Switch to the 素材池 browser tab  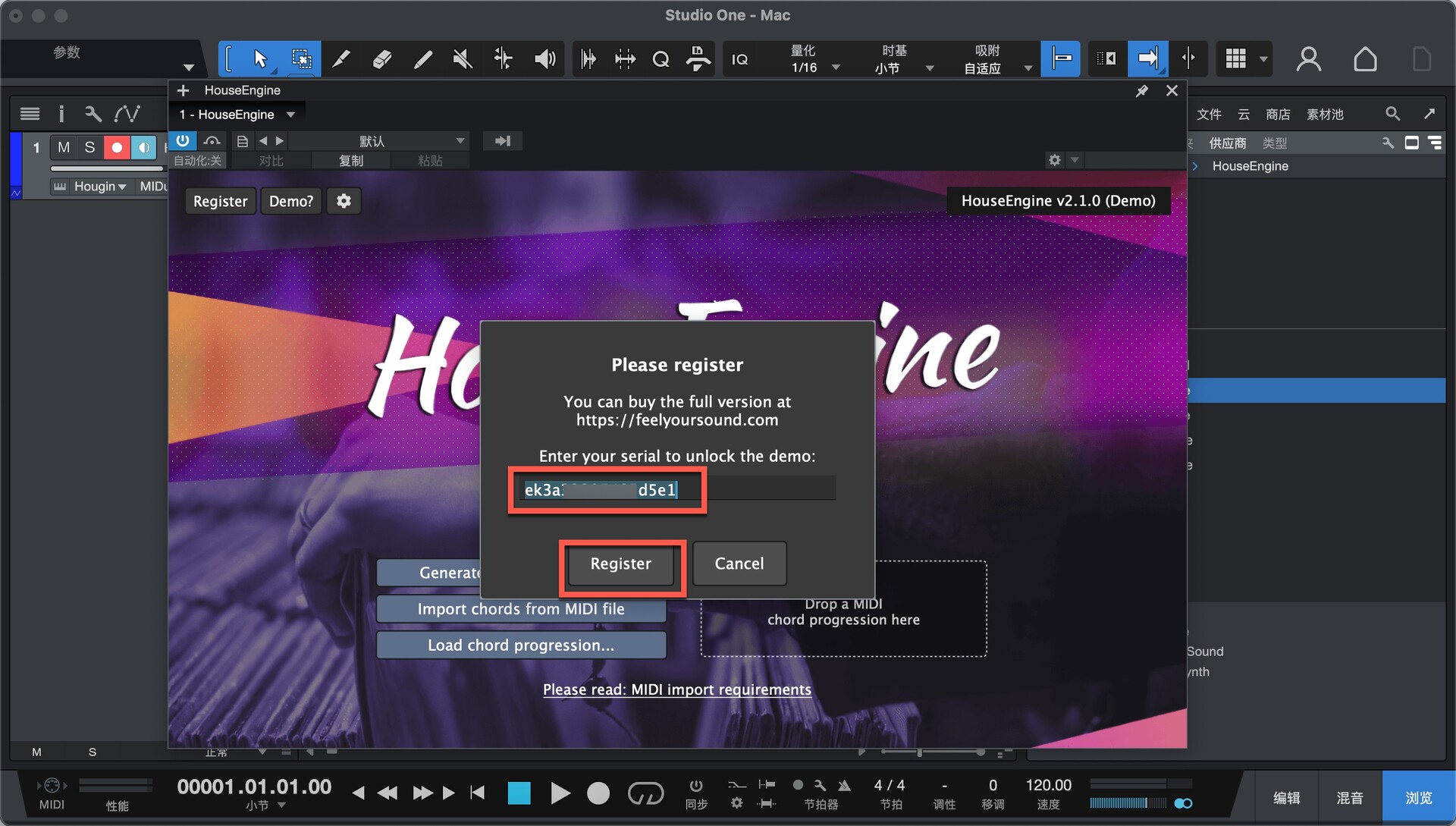(x=1325, y=115)
